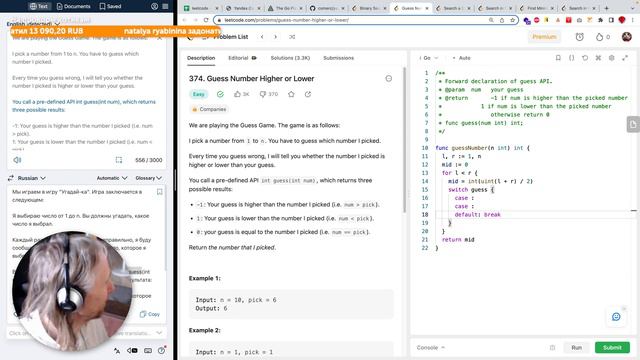Go to the next LeetCode problem
The width and height of the screenshot is (640, 360).
pyautogui.click(x=276, y=37)
